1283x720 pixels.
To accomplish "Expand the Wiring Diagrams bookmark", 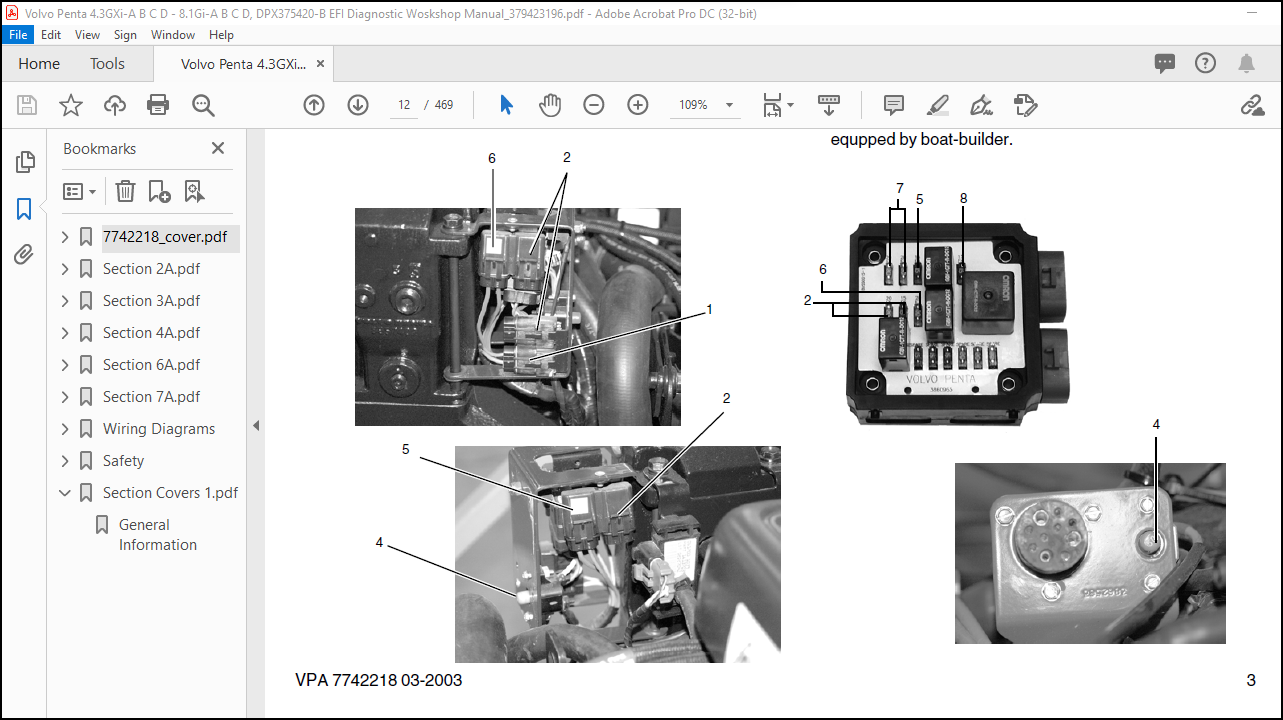I will [65, 429].
